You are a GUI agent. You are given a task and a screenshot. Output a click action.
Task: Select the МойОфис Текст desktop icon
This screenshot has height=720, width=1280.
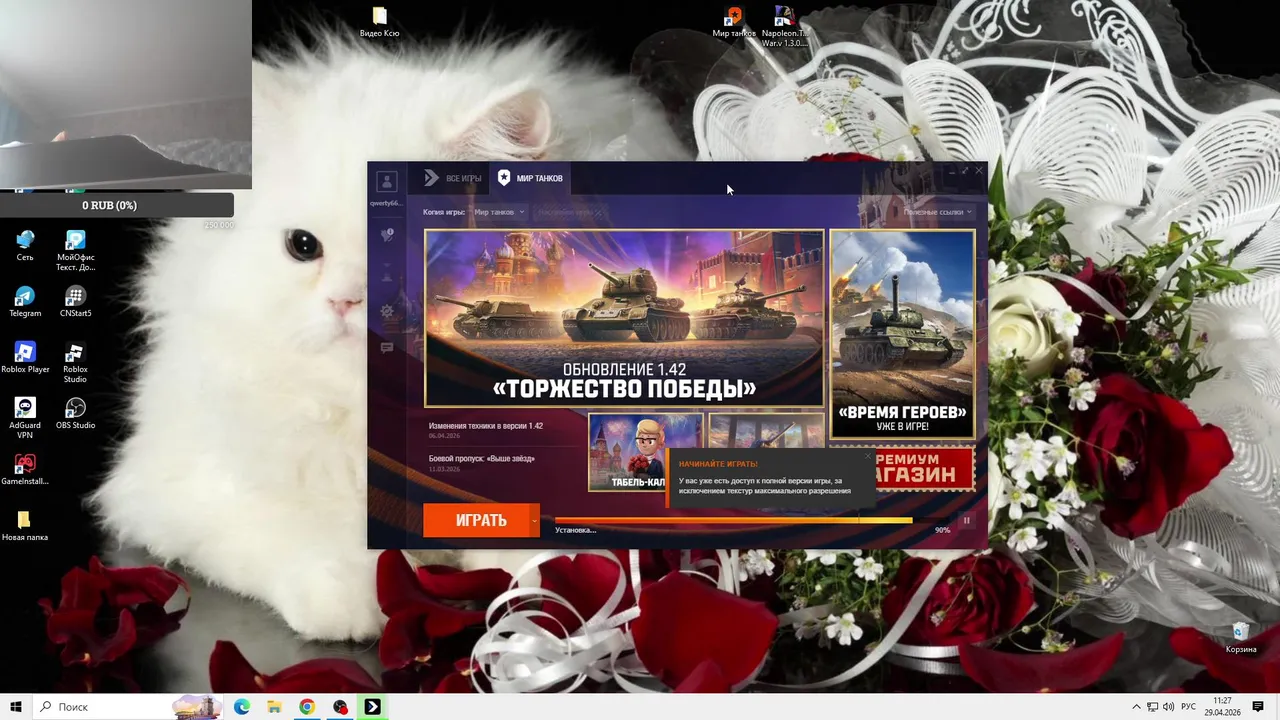coord(75,251)
